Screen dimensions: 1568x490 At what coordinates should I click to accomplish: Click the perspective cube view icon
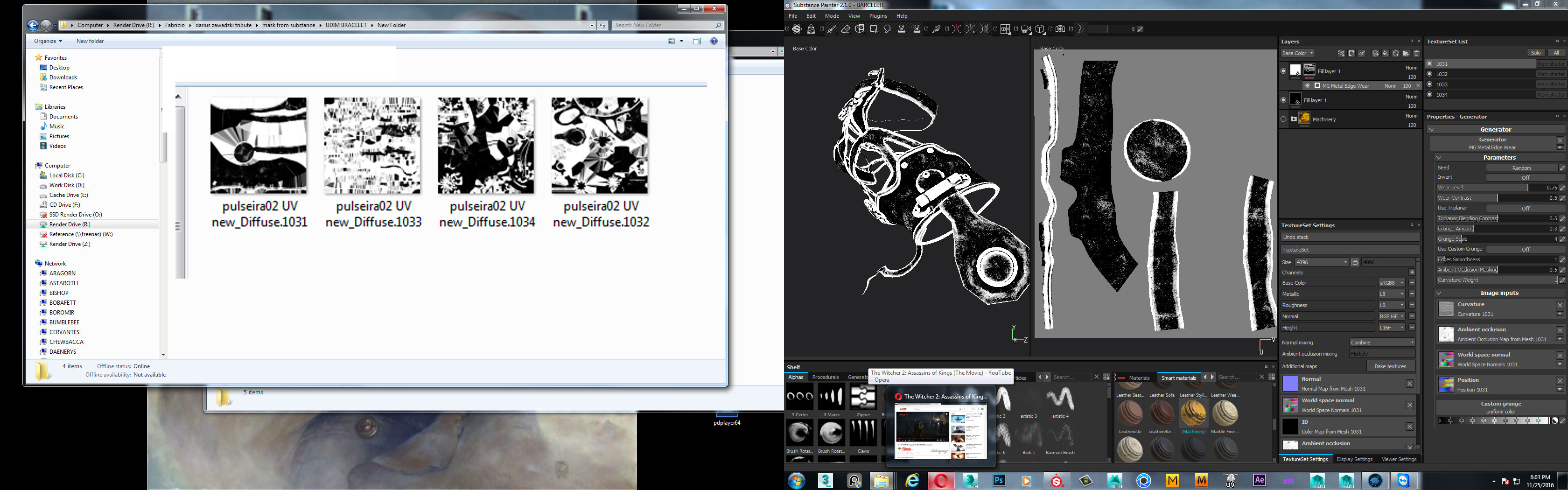tap(1040, 28)
